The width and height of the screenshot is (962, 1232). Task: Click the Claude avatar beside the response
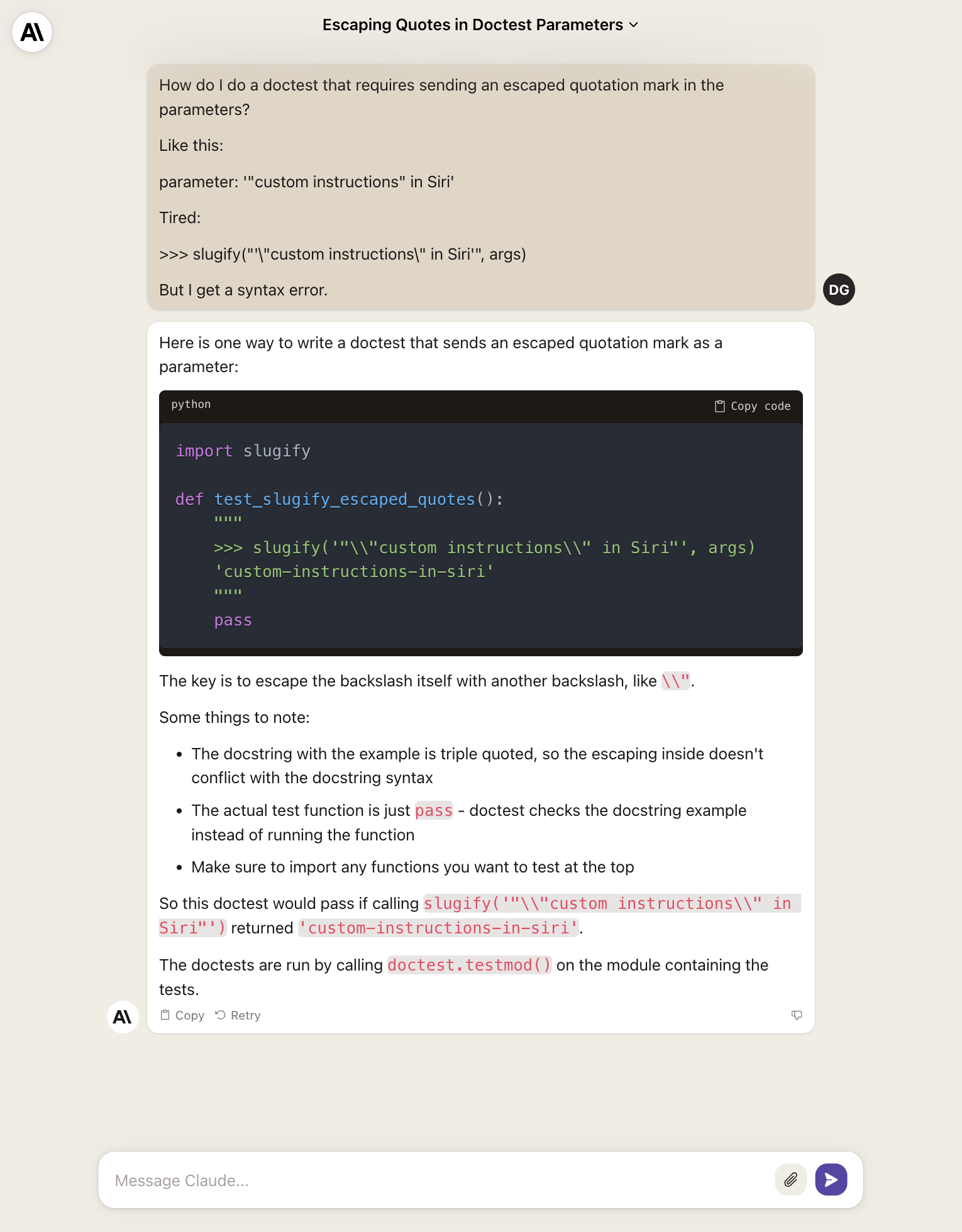click(123, 1016)
